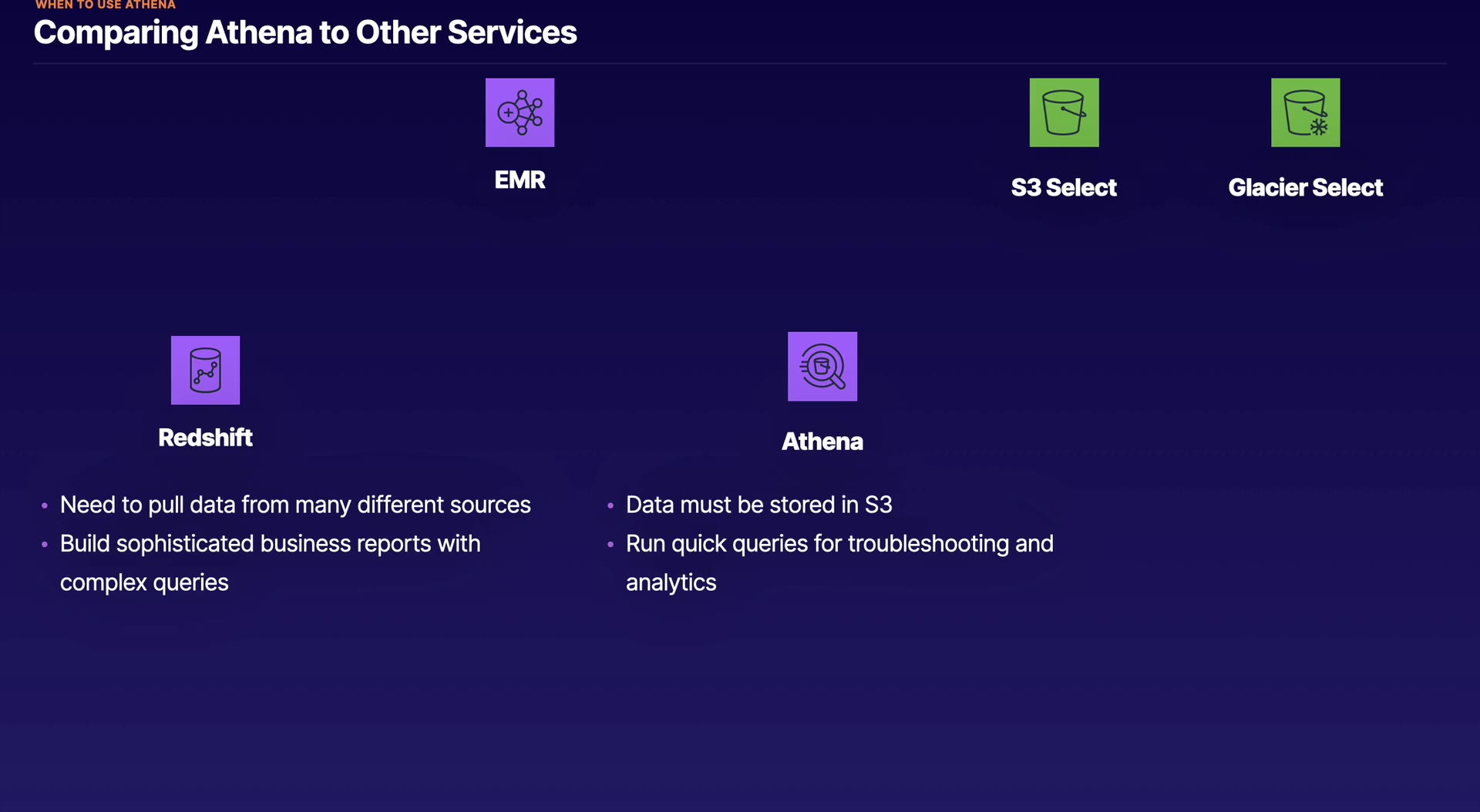Click "Need to pull data from many different sources"

pyautogui.click(x=295, y=505)
